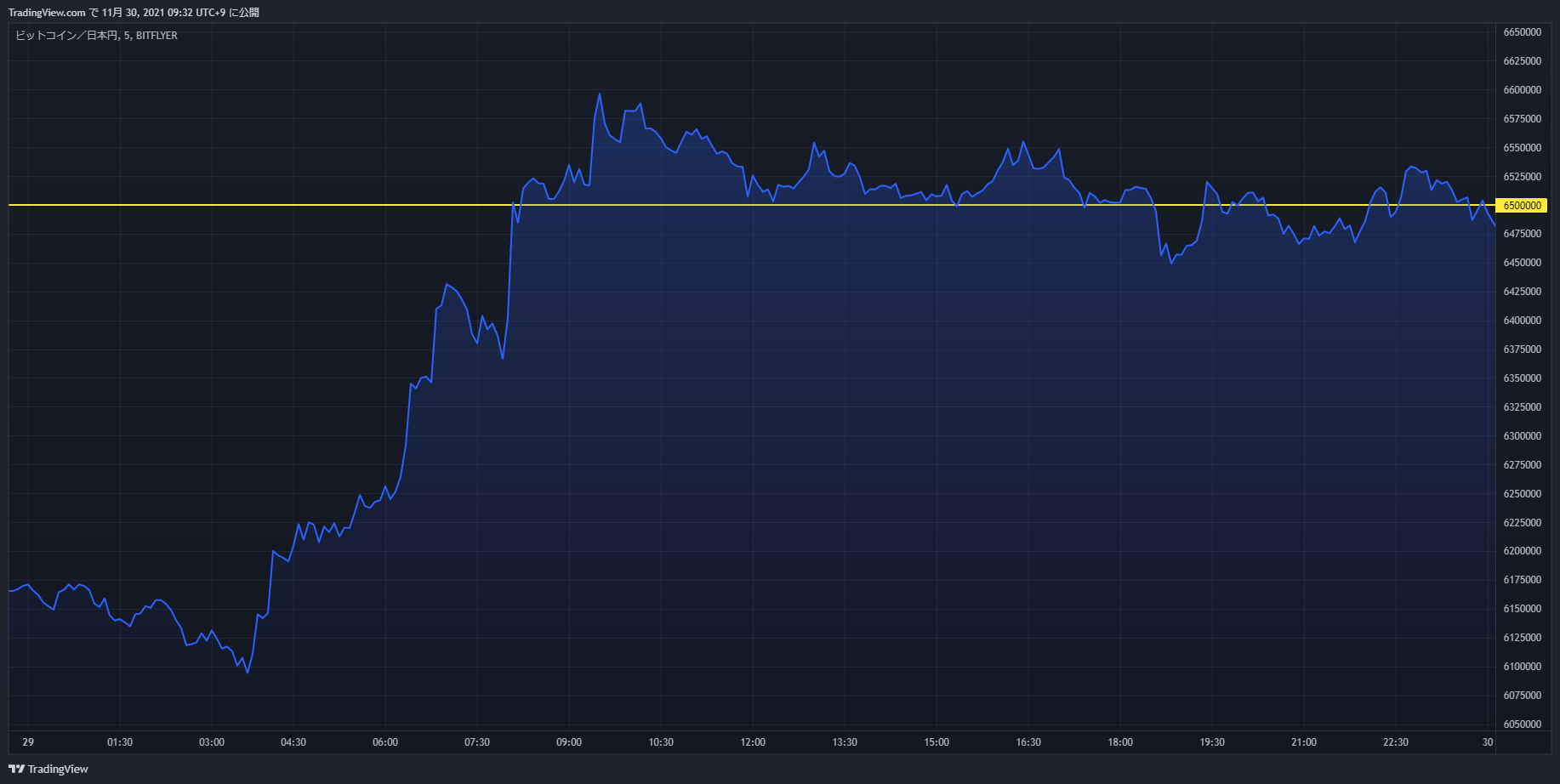Select the 6125000 price axis label
This screenshot has width=1560, height=784.
(1523, 638)
